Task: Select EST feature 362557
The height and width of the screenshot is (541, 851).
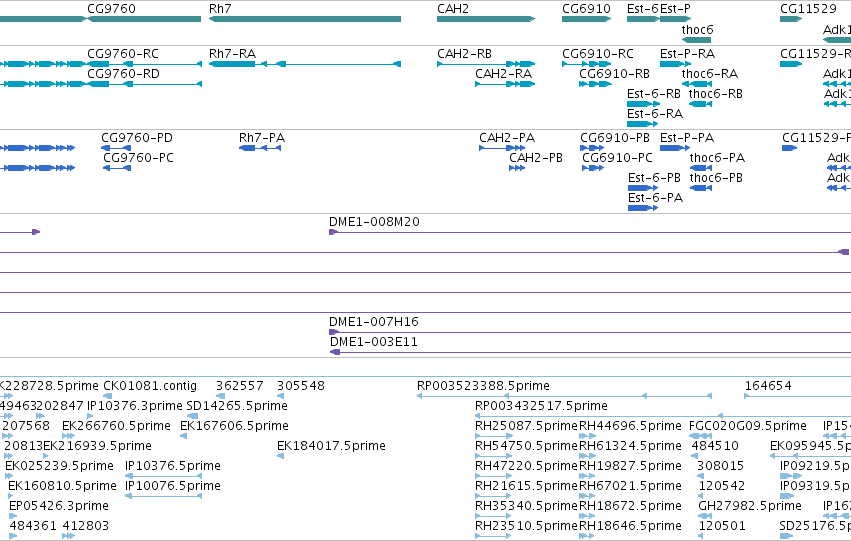Action: [x=239, y=386]
